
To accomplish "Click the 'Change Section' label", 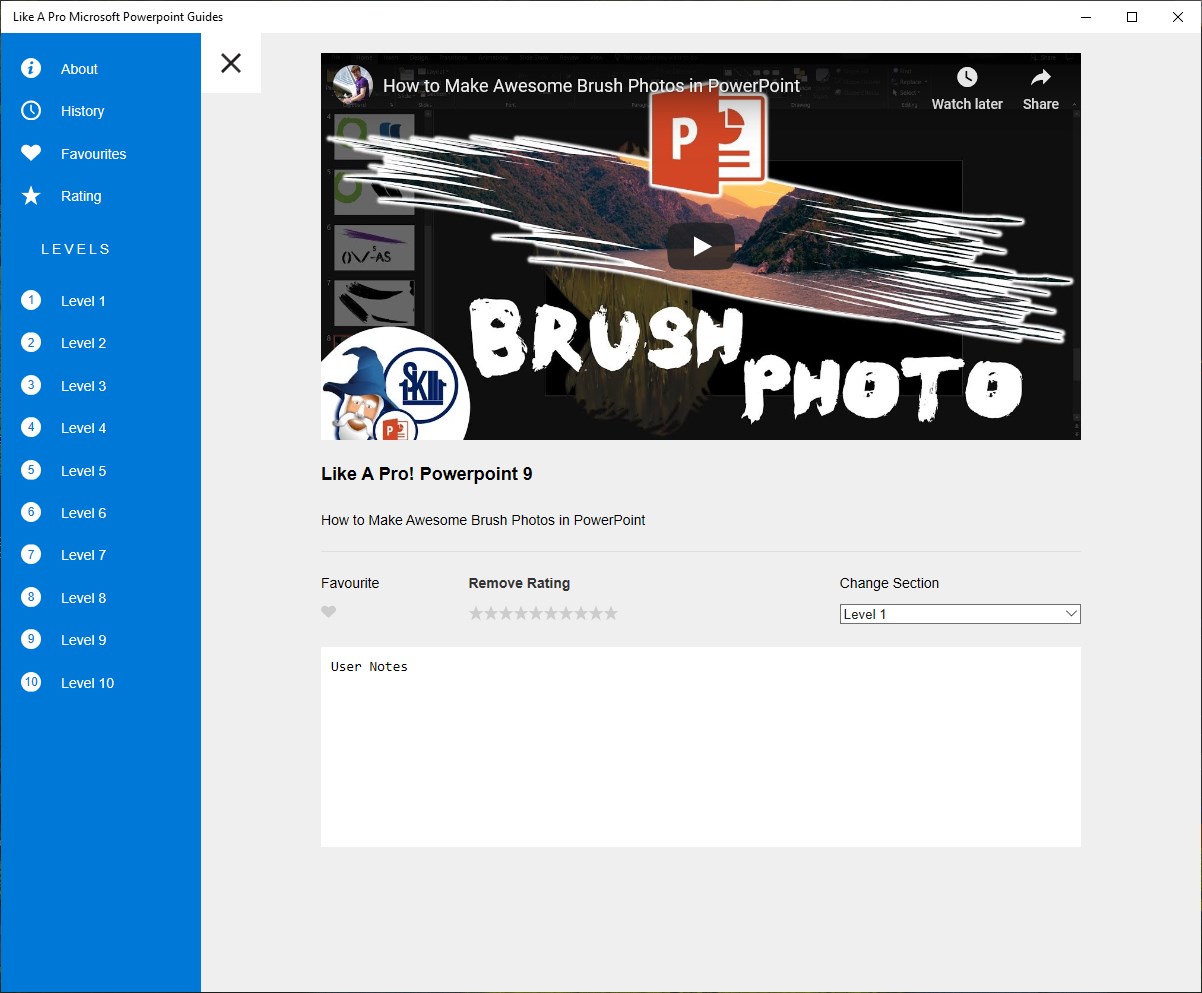I will coord(889,583).
